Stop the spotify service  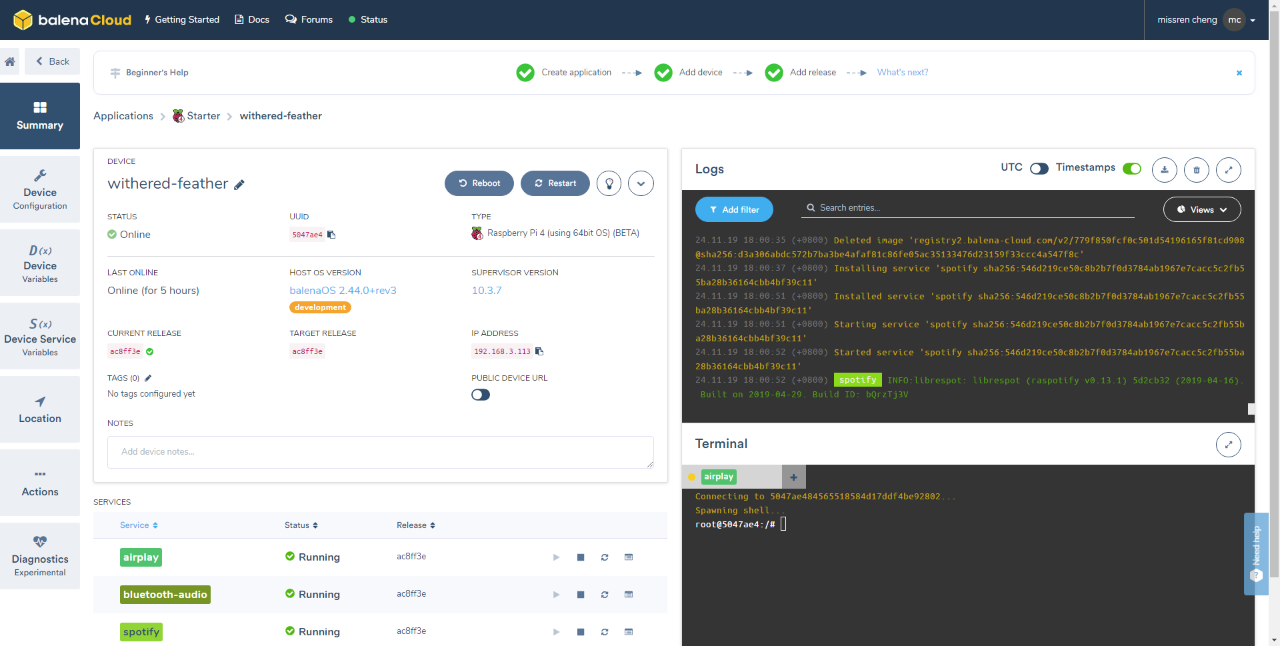click(580, 632)
